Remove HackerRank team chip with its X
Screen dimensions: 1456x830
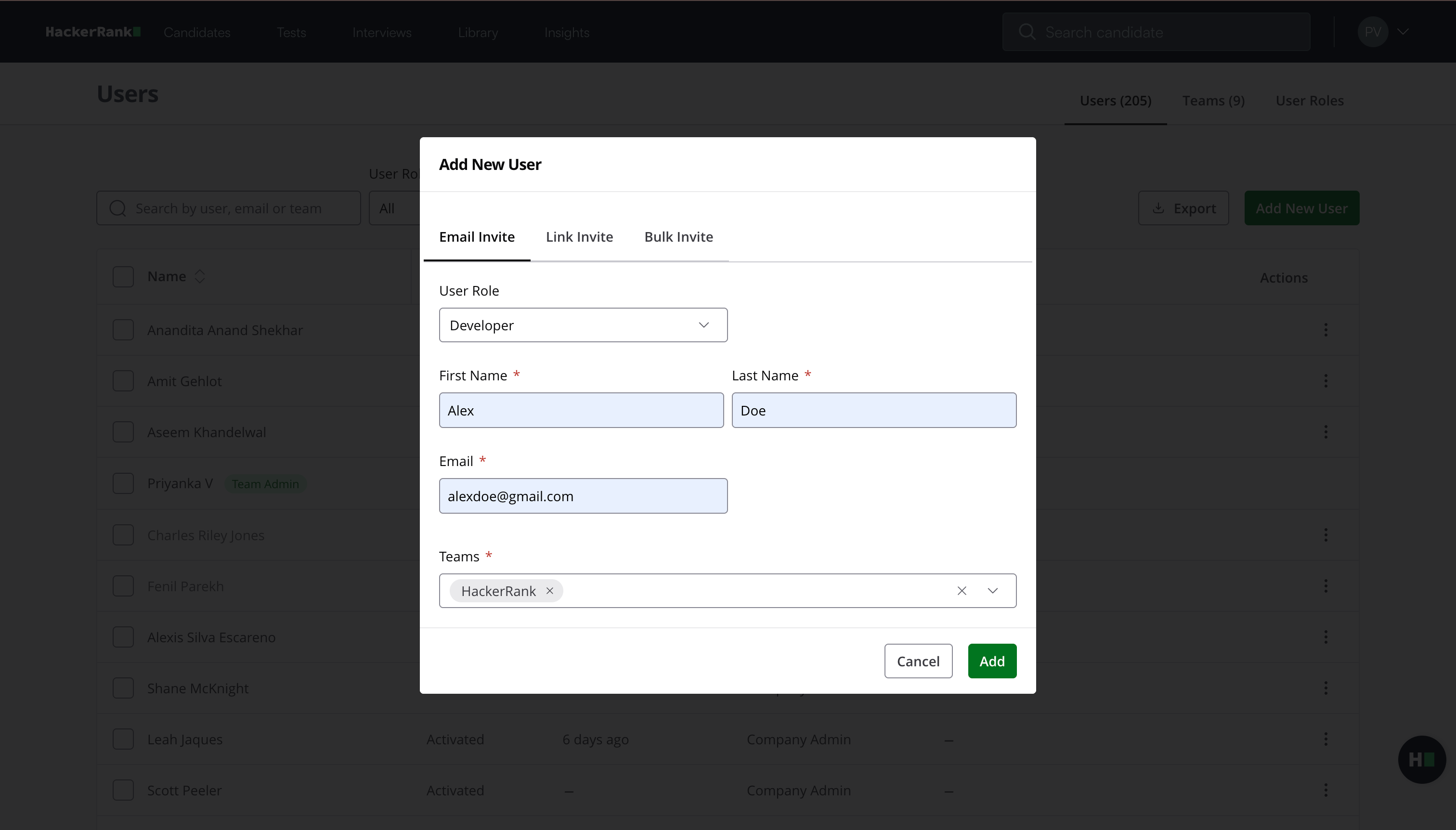pos(549,591)
